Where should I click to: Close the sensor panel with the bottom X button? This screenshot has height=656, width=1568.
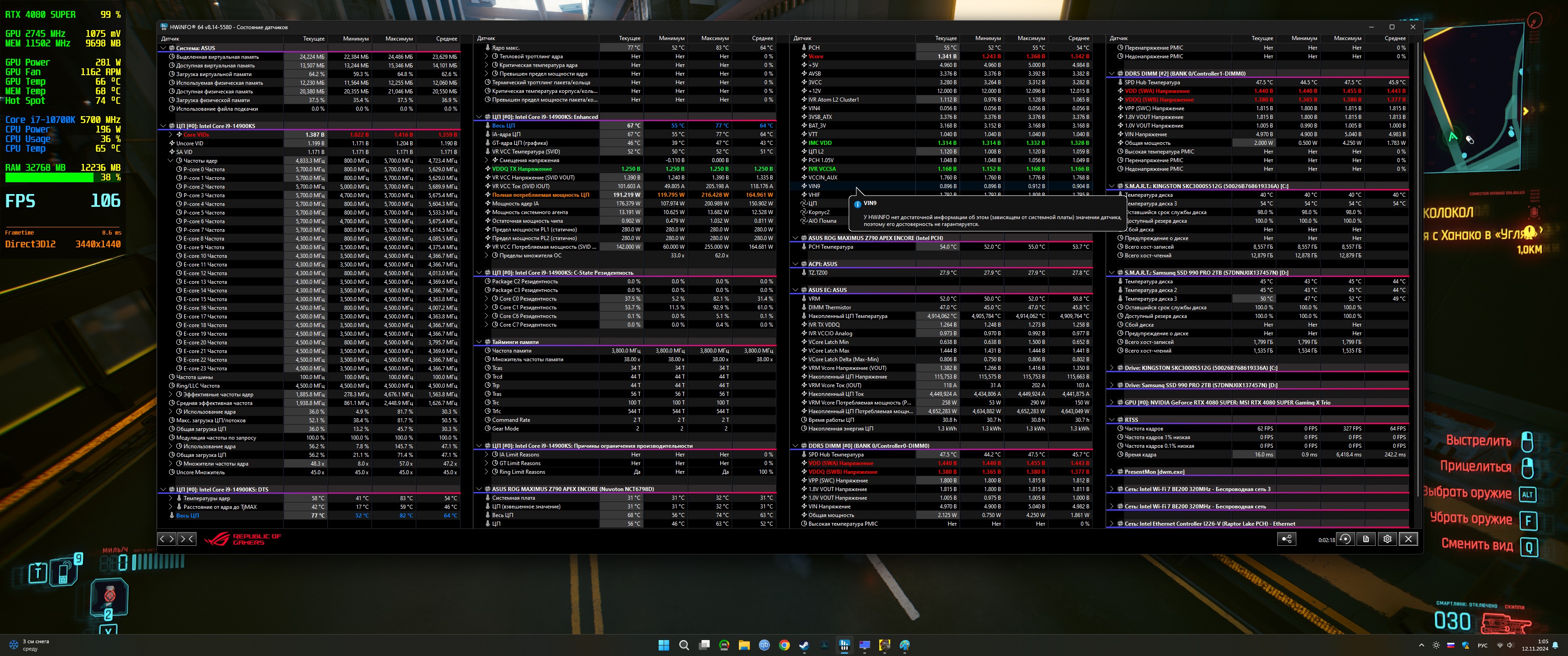click(x=1408, y=539)
